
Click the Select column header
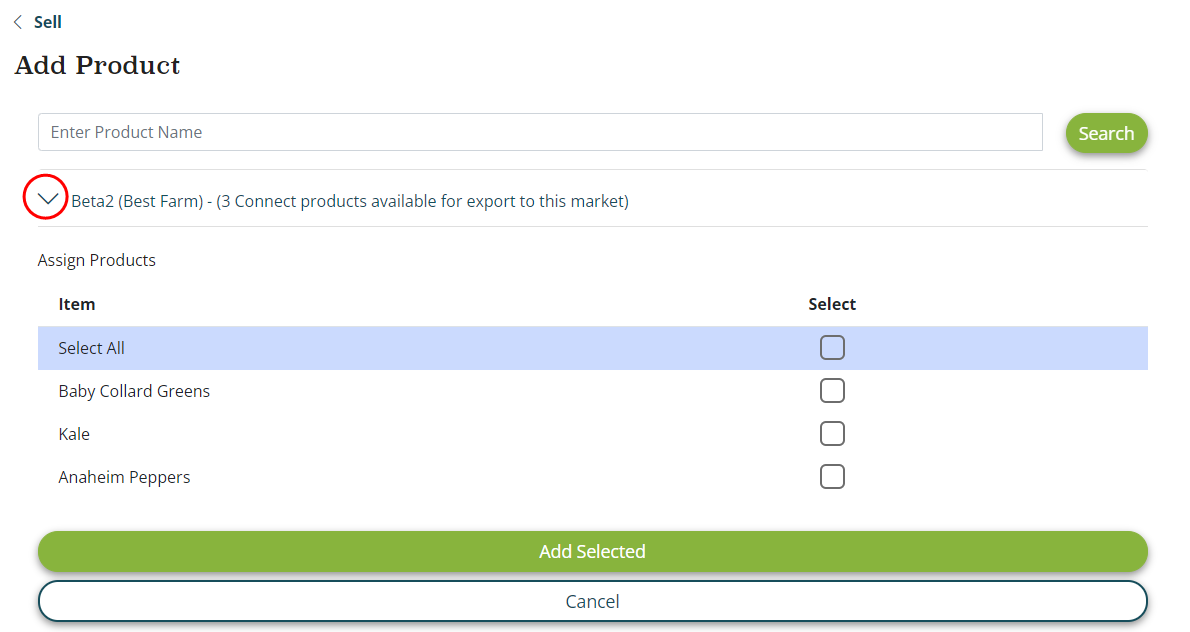[x=832, y=304]
